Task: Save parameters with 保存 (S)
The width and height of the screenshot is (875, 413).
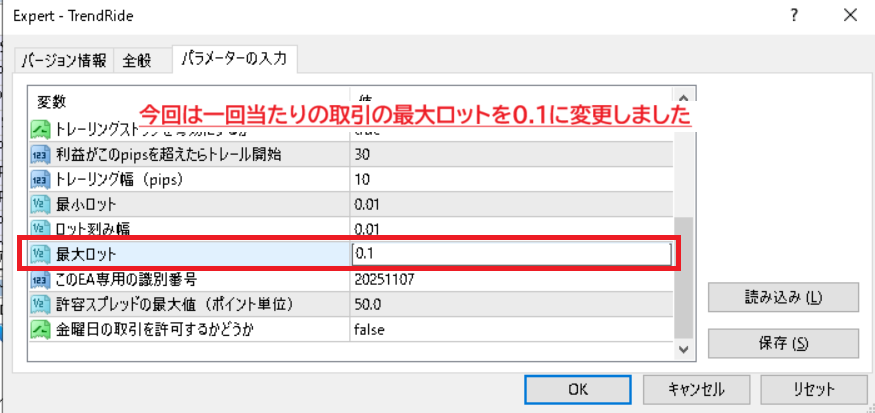Action: click(783, 343)
